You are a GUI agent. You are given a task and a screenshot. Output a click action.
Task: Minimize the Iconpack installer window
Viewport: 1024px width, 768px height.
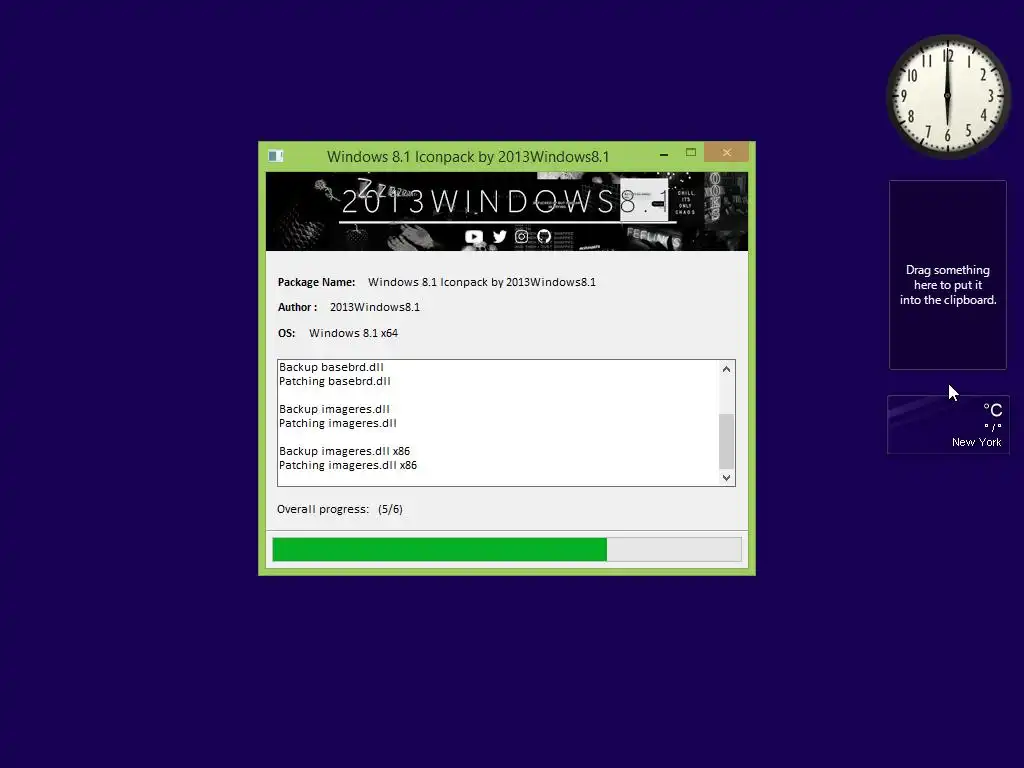(664, 154)
